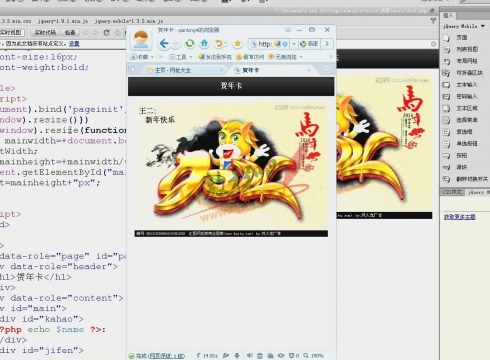The height and width of the screenshot is (360, 490).
Task: Insert 密码输入 from jQuery Mobile panel
Action: (467, 97)
